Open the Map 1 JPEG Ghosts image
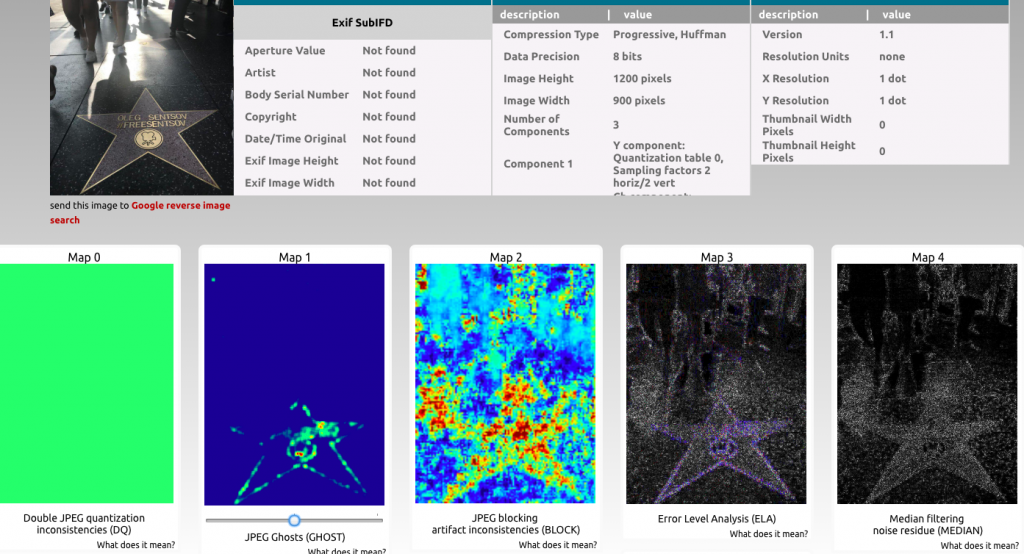 pos(295,385)
